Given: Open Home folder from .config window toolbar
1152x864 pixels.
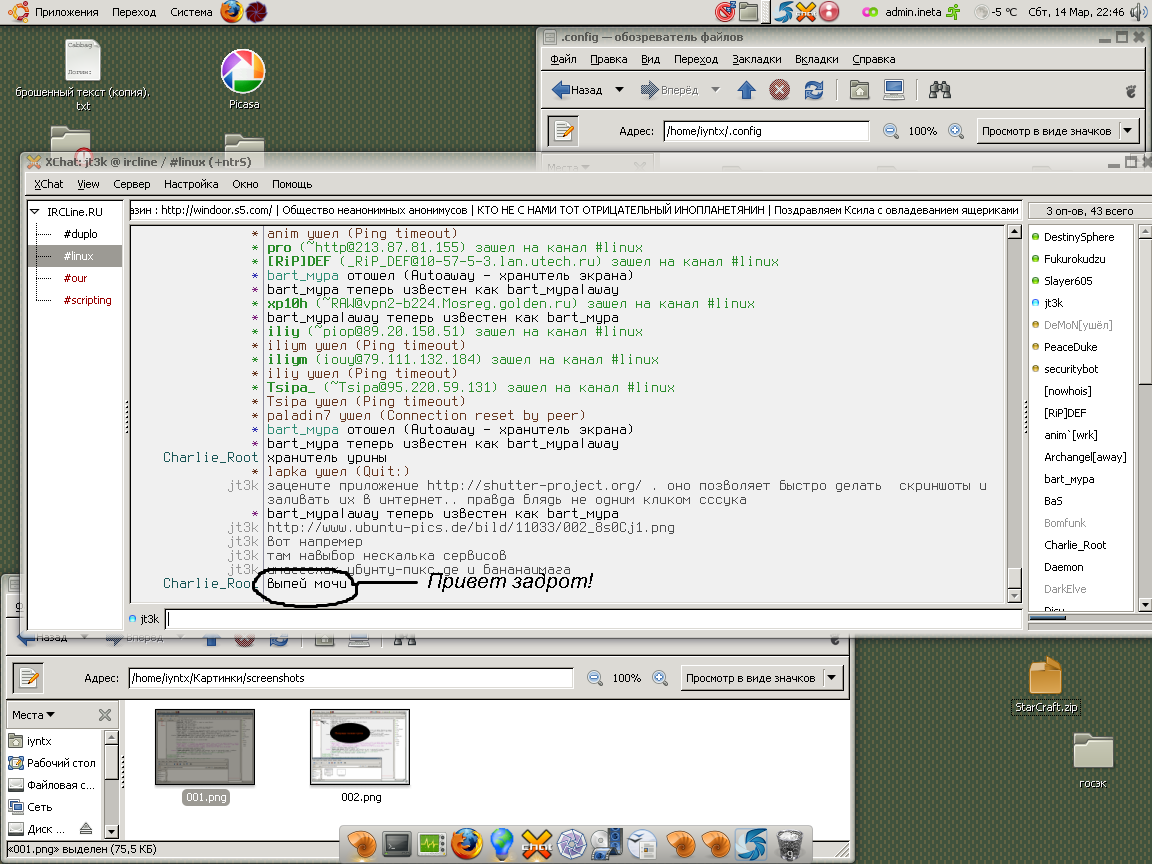Looking at the screenshot, I should click(859, 90).
